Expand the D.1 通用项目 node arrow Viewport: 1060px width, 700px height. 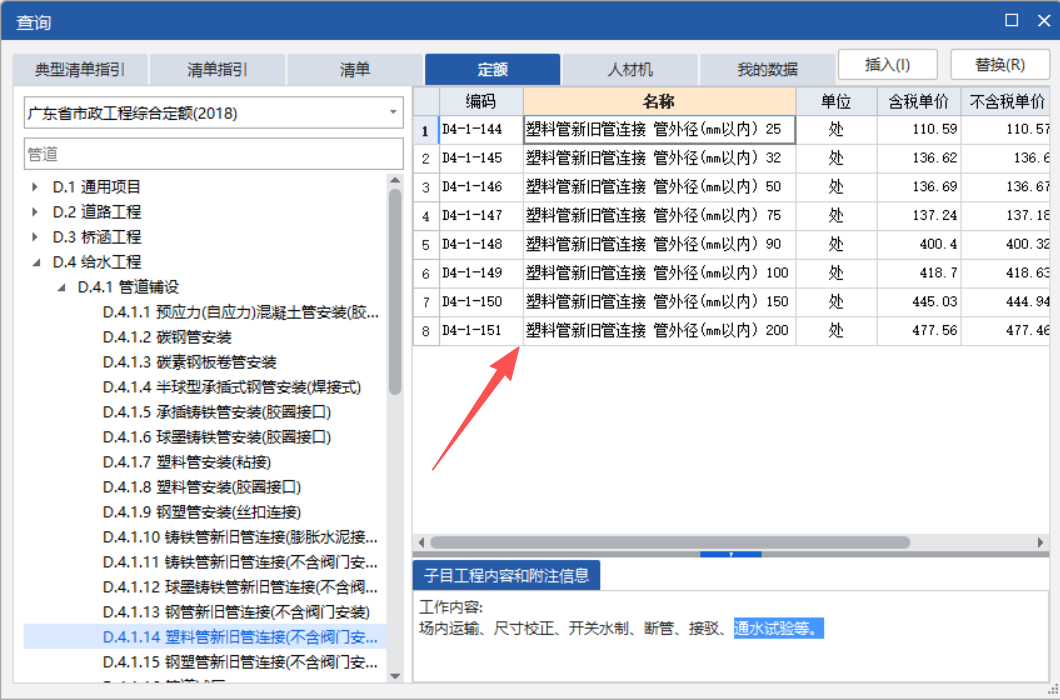coord(35,187)
